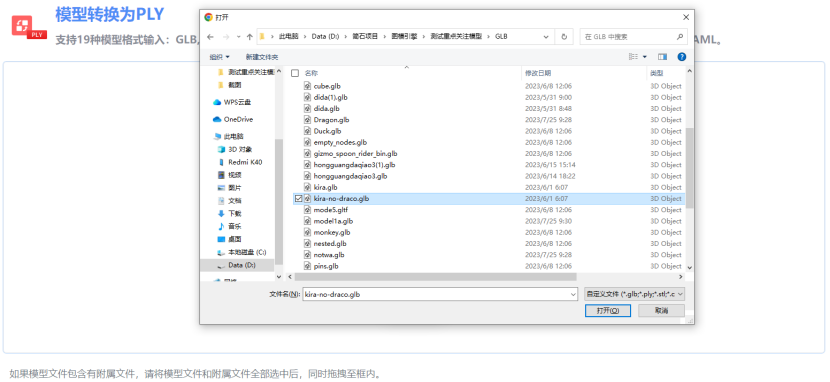830x382 pixels.
Task: Click the sidebar vertical scrollbar
Action: [278, 201]
